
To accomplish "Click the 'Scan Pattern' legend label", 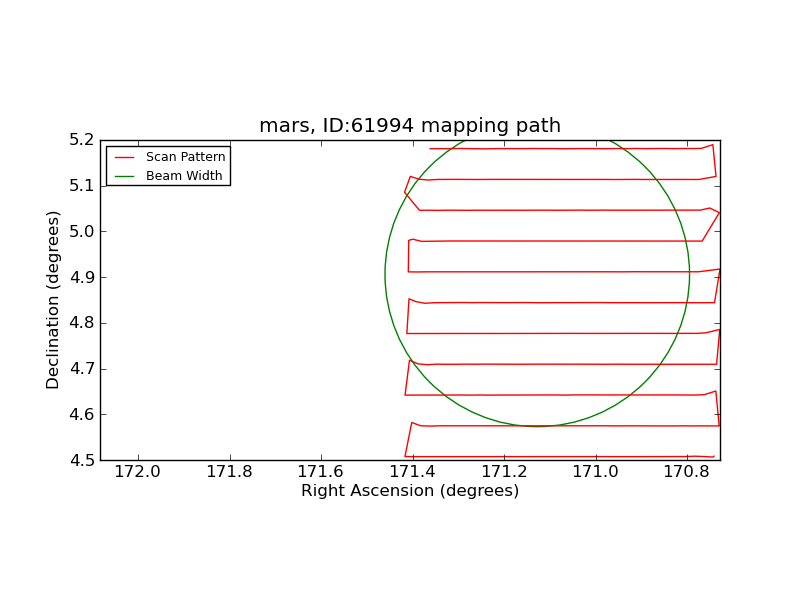I will coord(185,157).
